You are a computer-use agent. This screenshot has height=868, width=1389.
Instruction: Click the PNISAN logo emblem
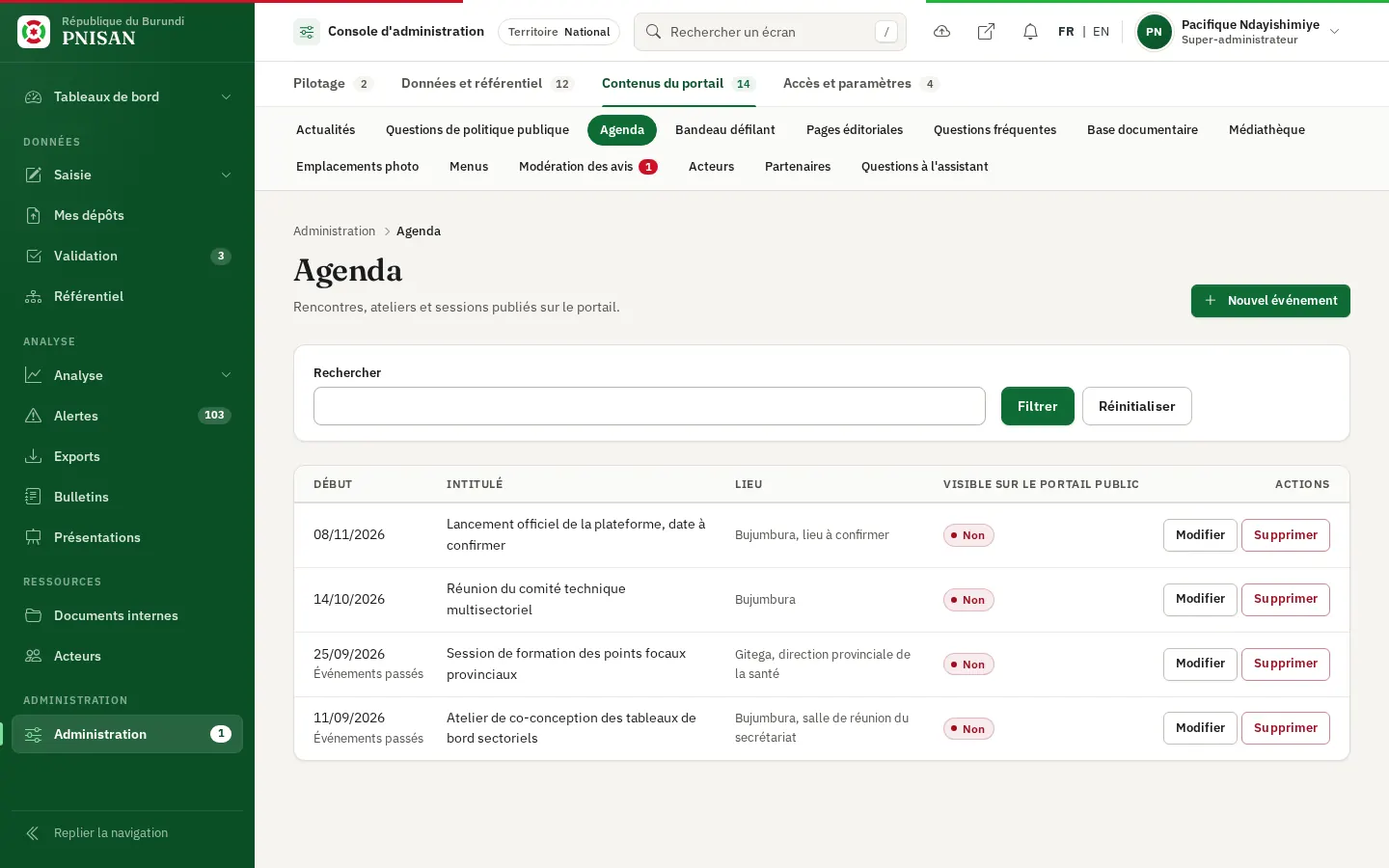coord(34,32)
